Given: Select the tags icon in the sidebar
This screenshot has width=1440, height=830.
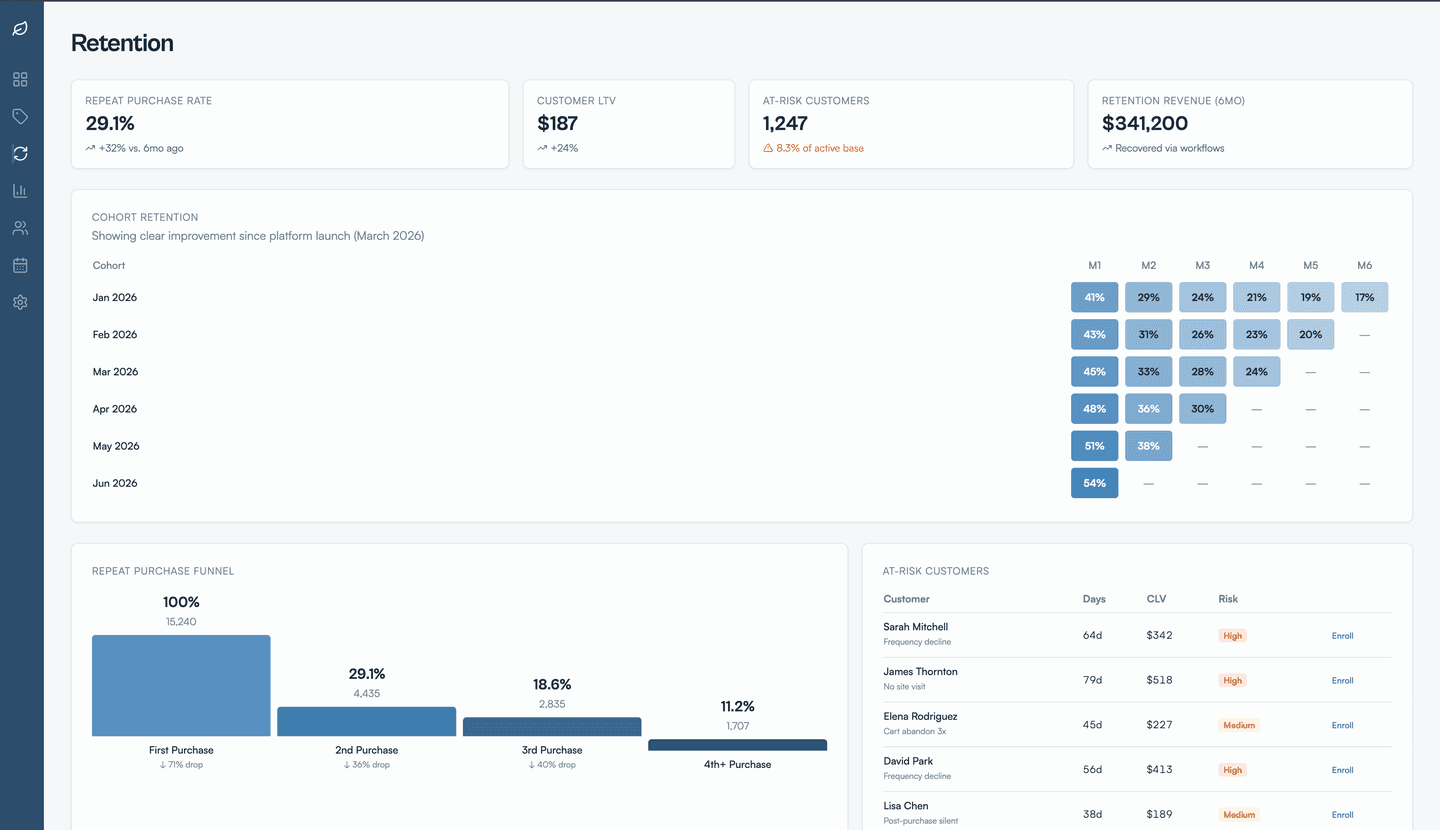Looking at the screenshot, I should [x=20, y=116].
